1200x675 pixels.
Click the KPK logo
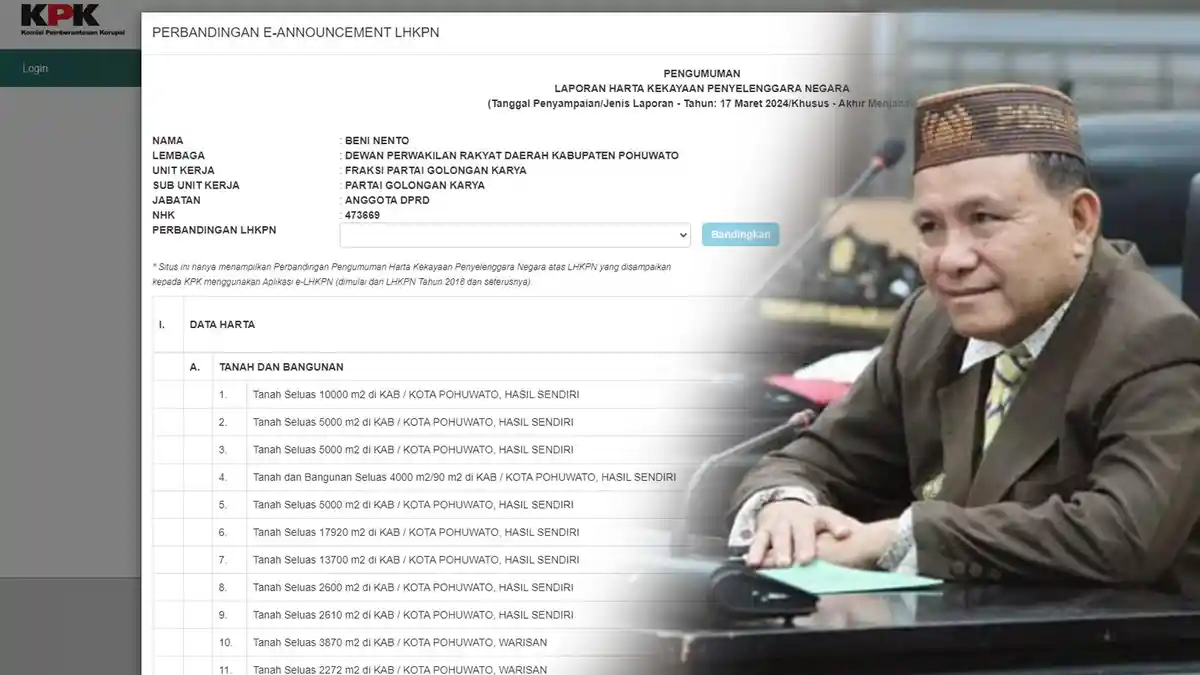click(x=60, y=20)
